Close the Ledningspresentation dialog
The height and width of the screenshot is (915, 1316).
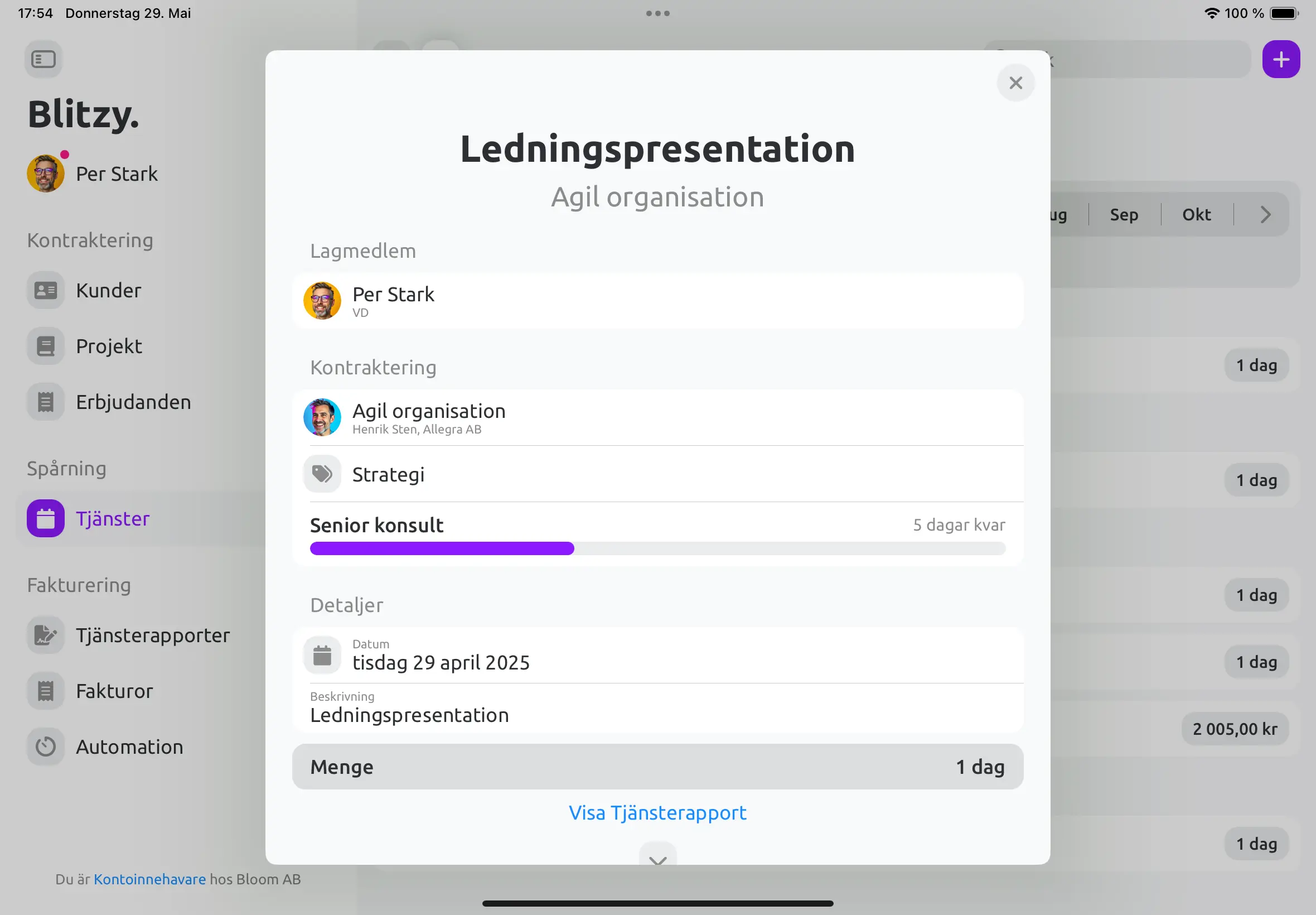pyautogui.click(x=1015, y=83)
